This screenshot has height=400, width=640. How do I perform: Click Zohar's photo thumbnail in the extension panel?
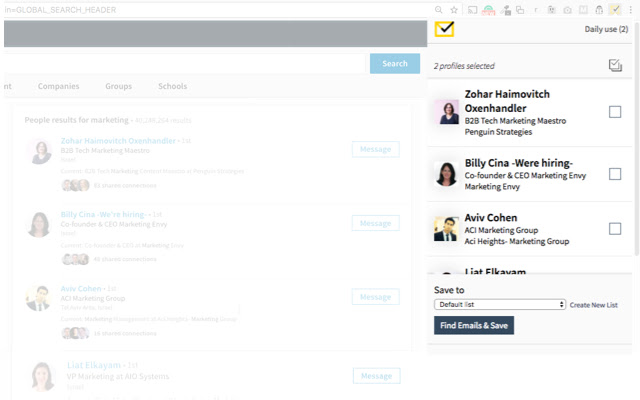(446, 112)
